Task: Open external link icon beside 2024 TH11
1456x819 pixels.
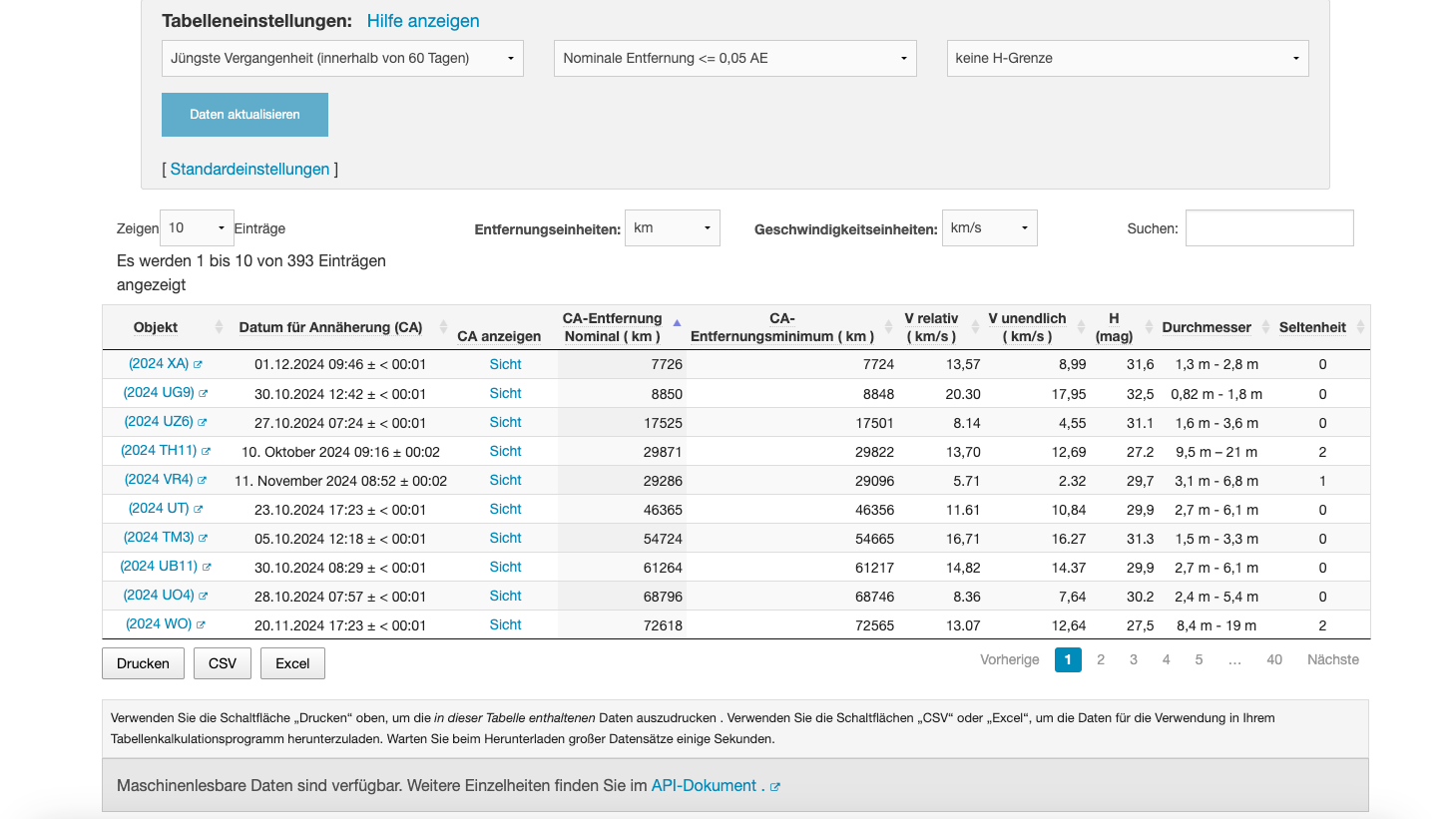Action: 207,452
